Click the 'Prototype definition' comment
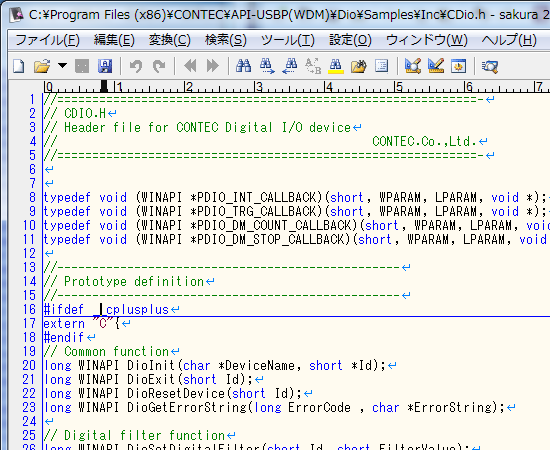 pos(134,282)
